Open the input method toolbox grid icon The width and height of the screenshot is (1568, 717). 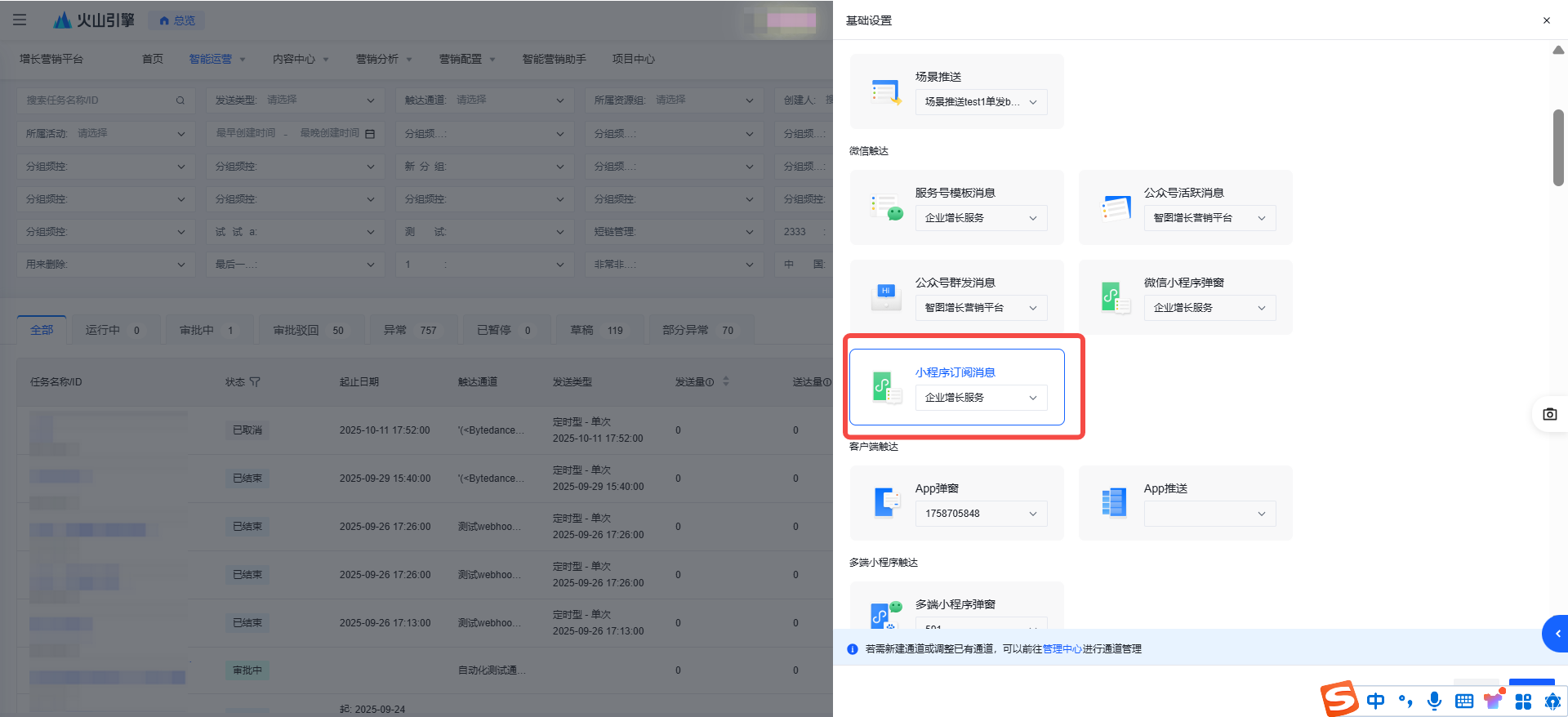[1523, 701]
